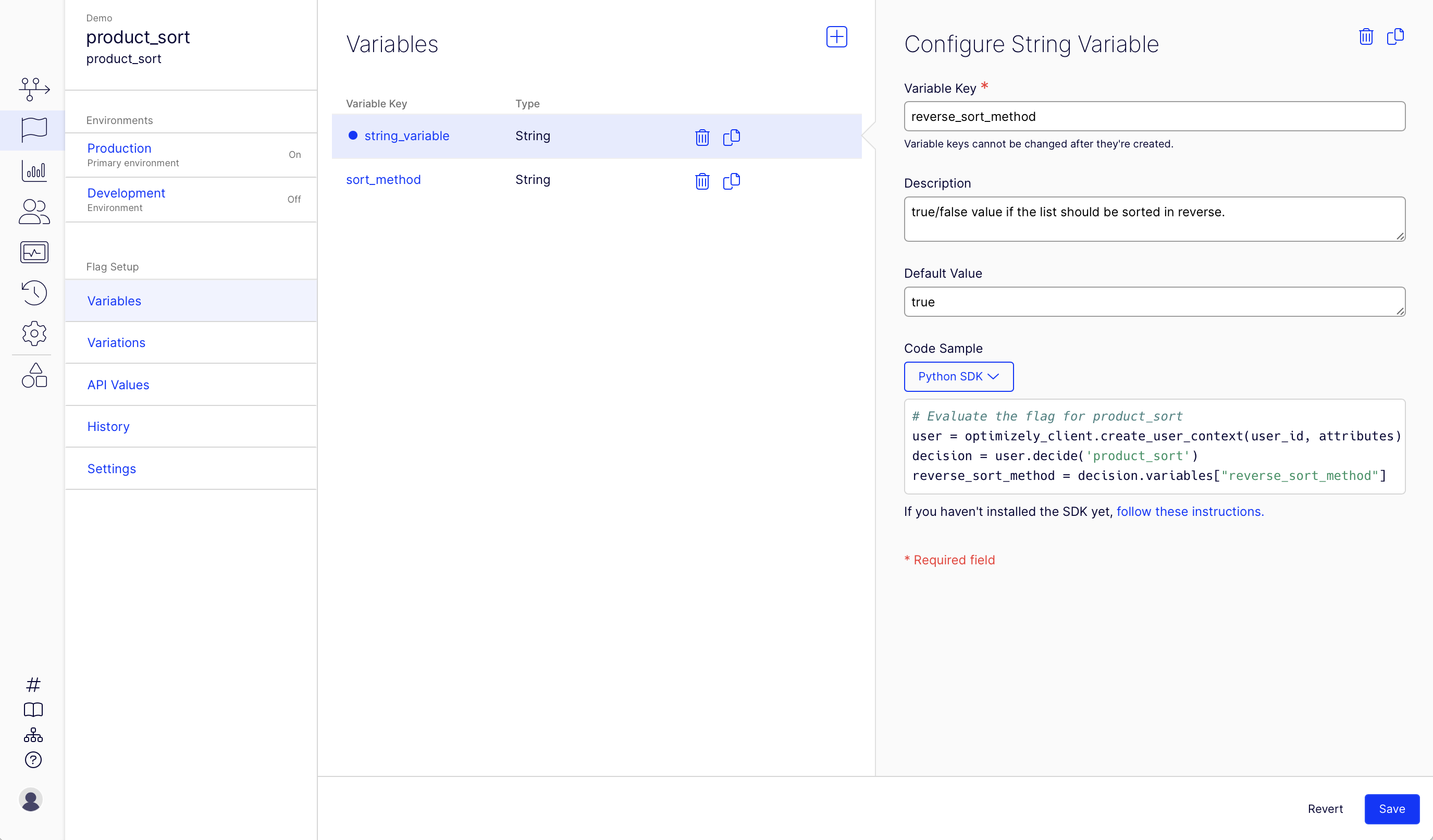The height and width of the screenshot is (840, 1433).
Task: Select the Development environment
Action: tap(126, 193)
